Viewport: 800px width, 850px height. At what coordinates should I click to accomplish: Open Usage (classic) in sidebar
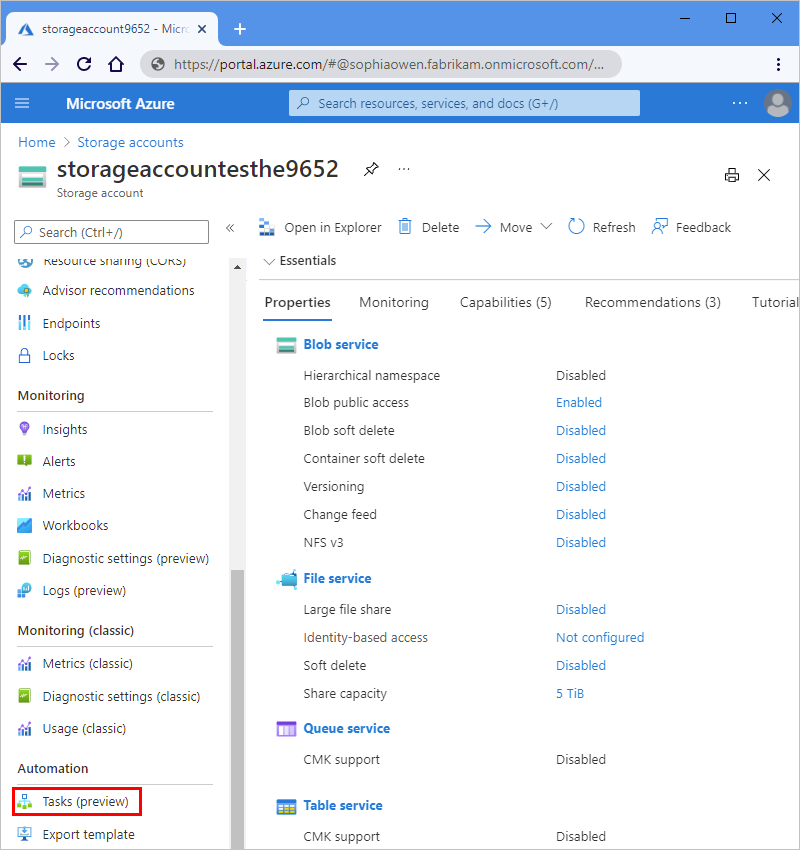(85, 729)
